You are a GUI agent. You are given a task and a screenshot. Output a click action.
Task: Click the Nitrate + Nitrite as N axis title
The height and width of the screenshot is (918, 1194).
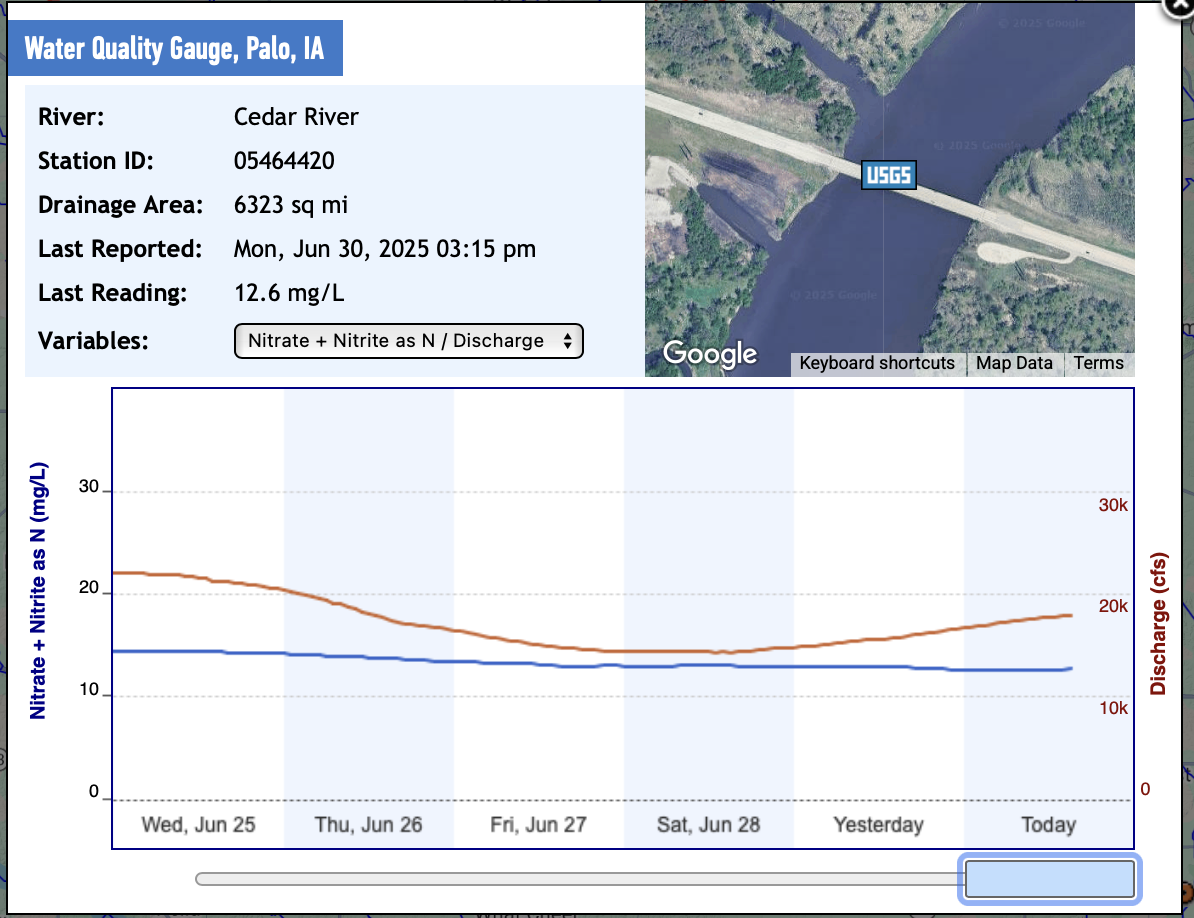pos(39,590)
